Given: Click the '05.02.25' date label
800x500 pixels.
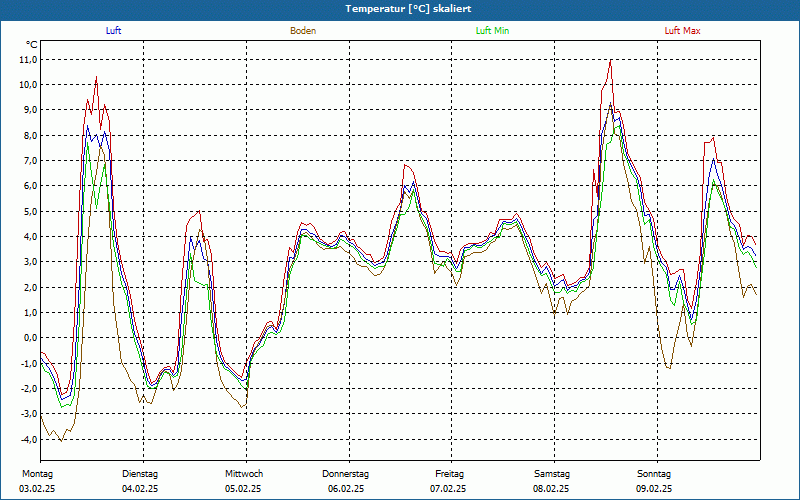Looking at the screenshot, I should point(243,489).
